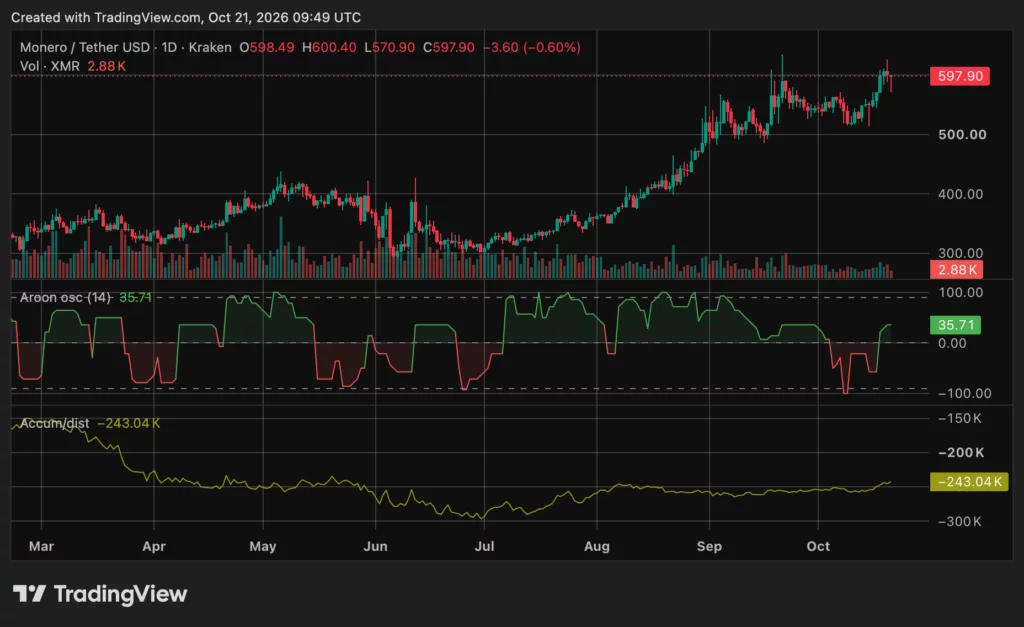Click the red 2.88K volume axis label

[957, 270]
